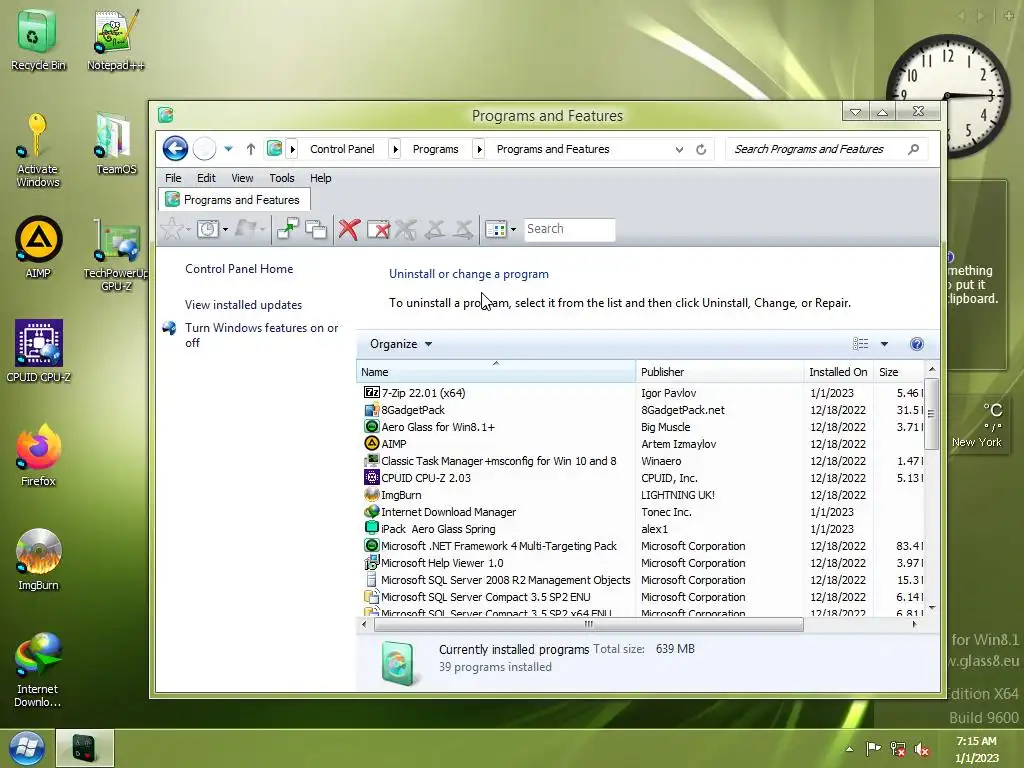Image resolution: width=1024 pixels, height=768 pixels.
Task: Open the Recycle Bin desktop icon
Action: tap(37, 39)
